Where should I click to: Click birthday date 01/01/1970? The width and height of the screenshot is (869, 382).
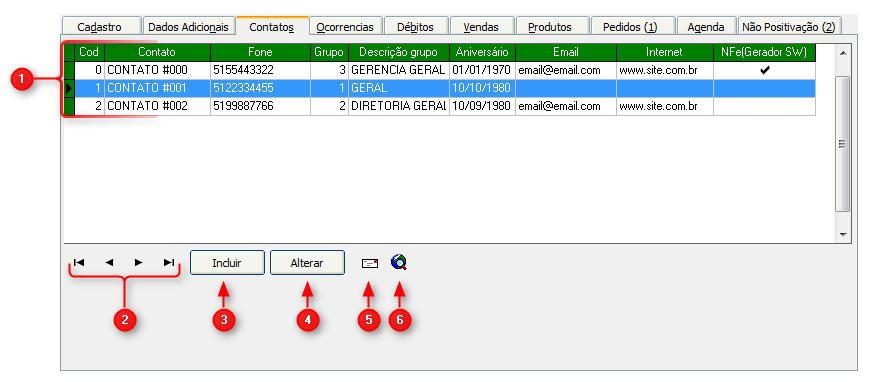click(482, 70)
